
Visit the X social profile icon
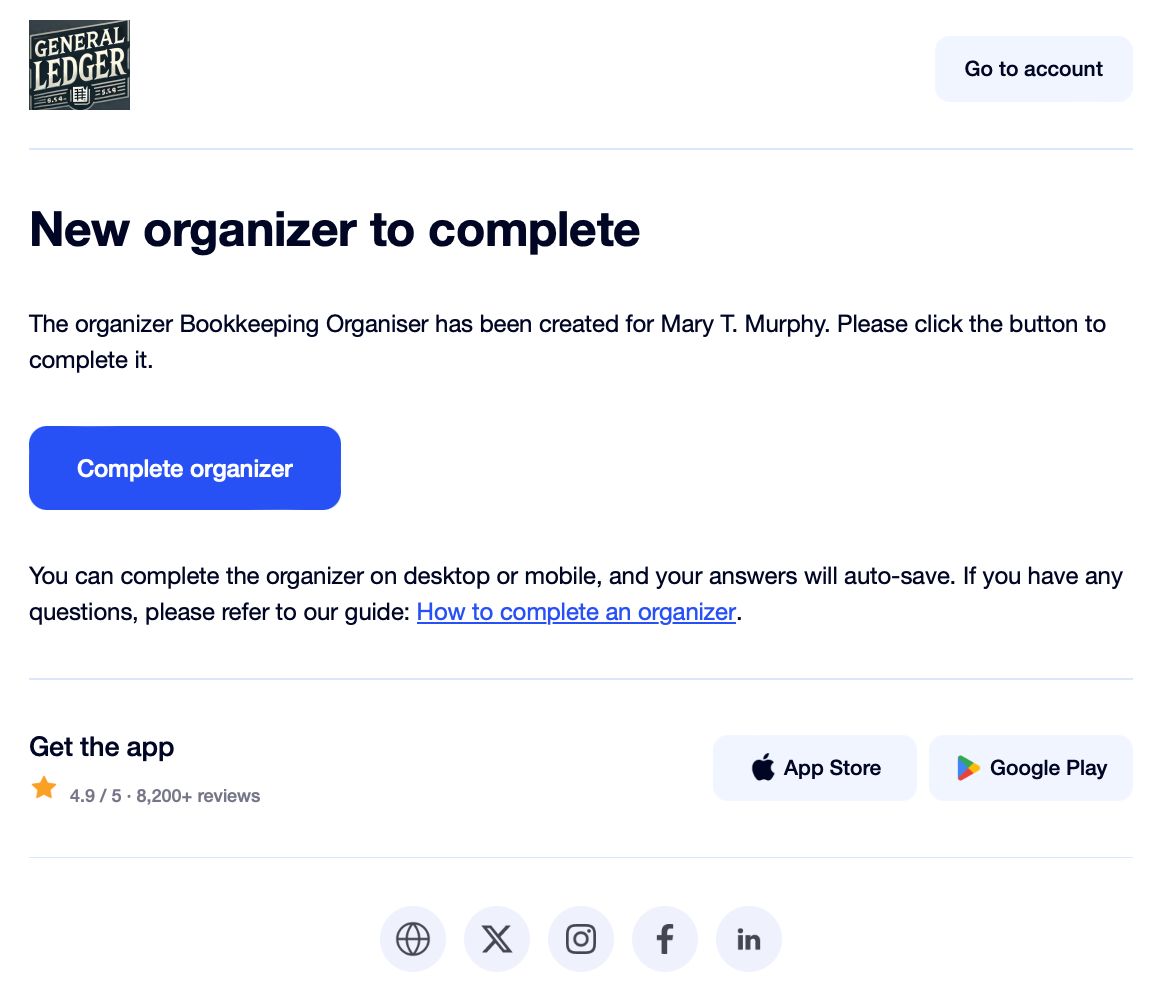click(497, 939)
